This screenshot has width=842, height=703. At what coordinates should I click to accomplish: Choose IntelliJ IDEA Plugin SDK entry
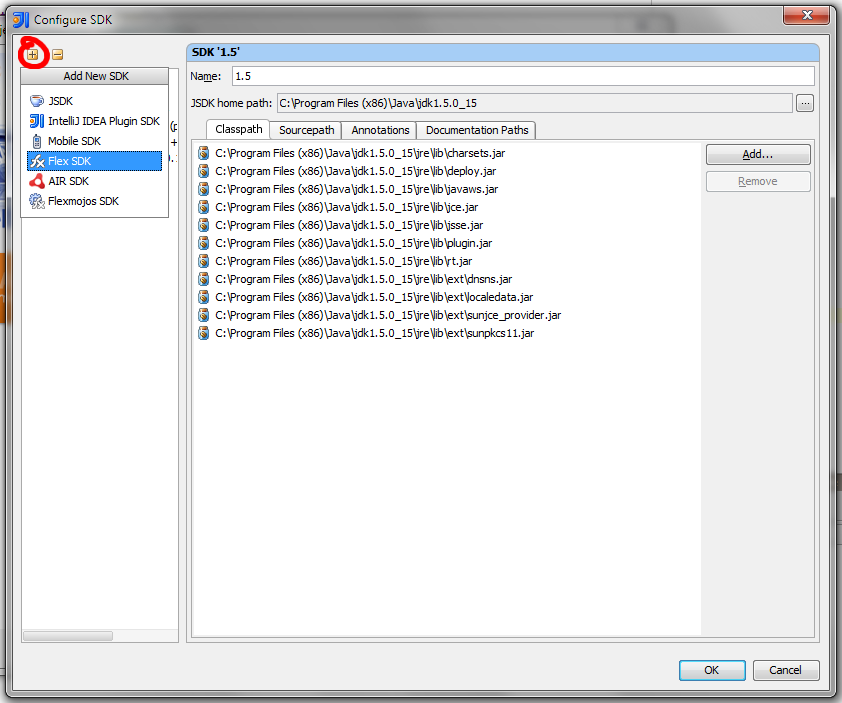(95, 121)
